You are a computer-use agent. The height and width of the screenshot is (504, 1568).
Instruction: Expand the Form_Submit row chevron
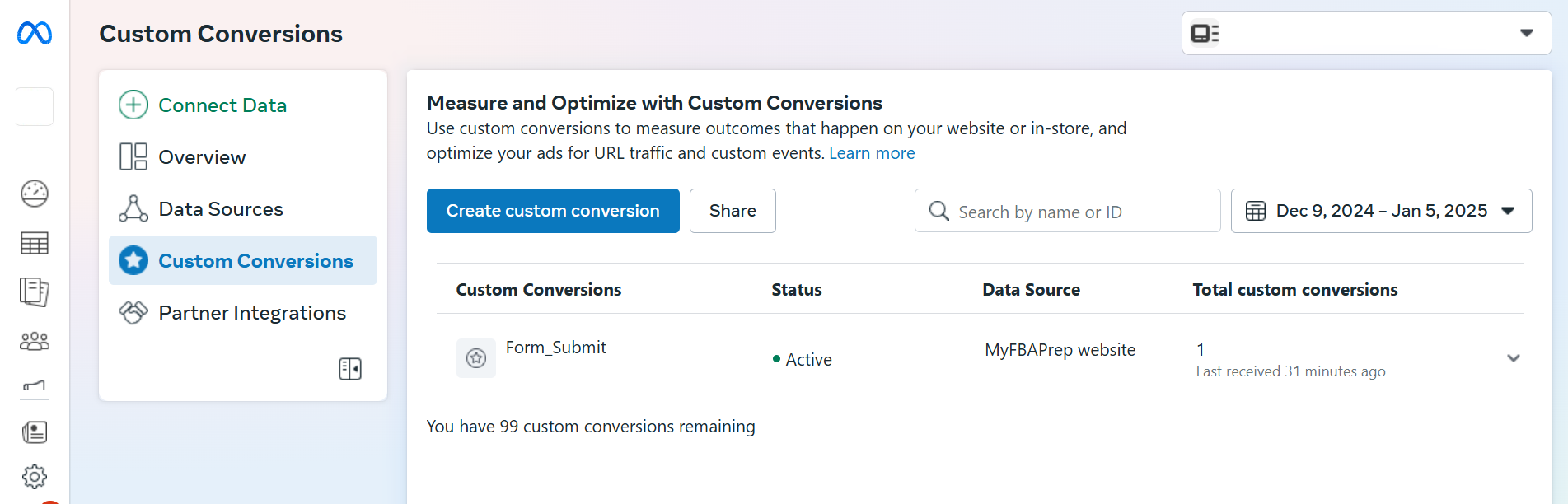click(1514, 358)
